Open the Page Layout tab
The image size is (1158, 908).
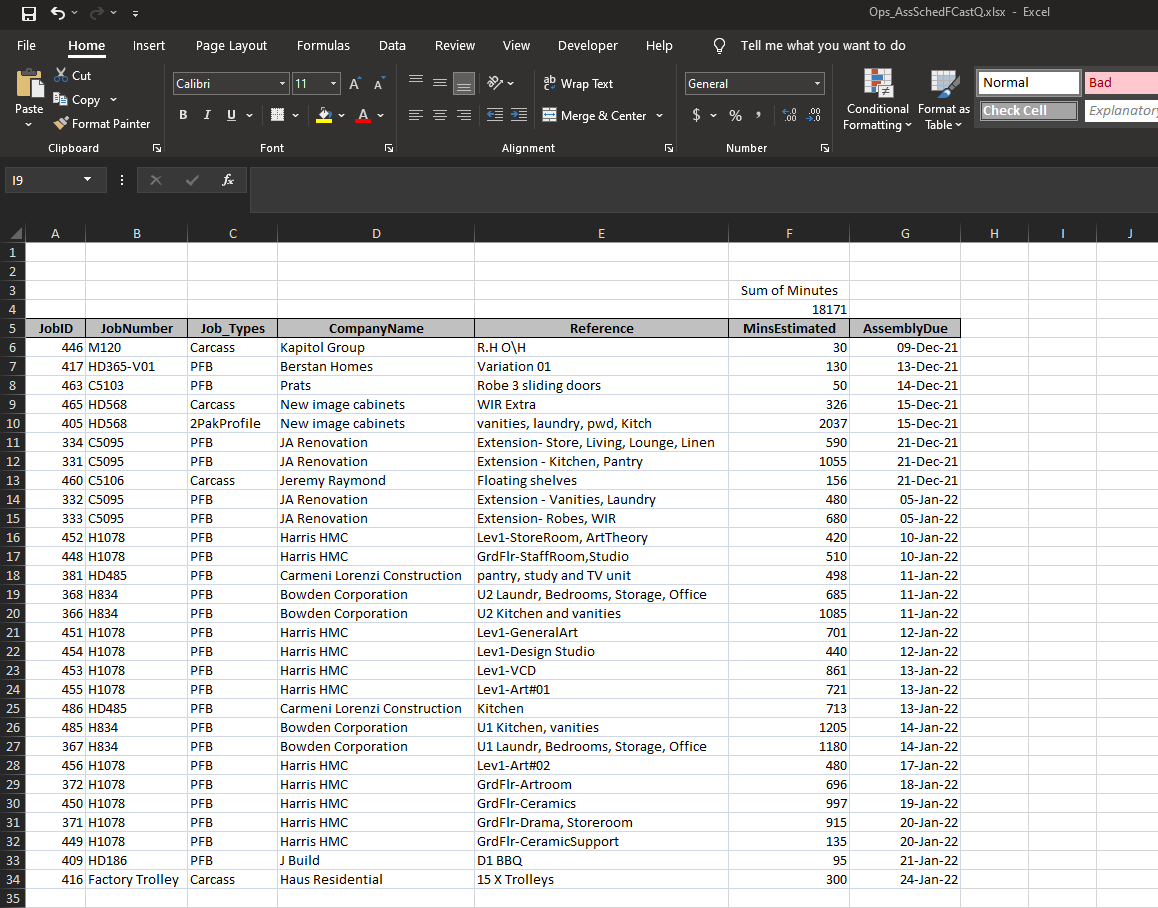pyautogui.click(x=231, y=45)
